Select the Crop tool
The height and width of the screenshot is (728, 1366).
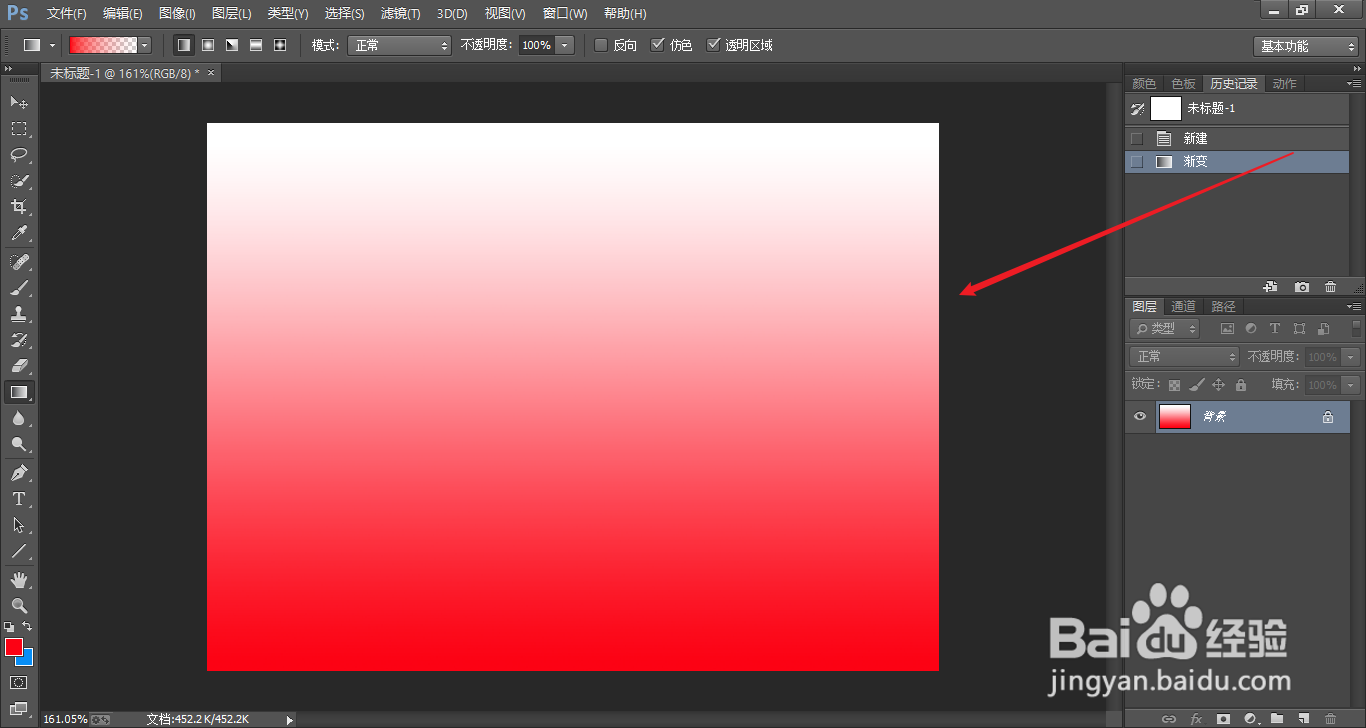pyautogui.click(x=19, y=207)
